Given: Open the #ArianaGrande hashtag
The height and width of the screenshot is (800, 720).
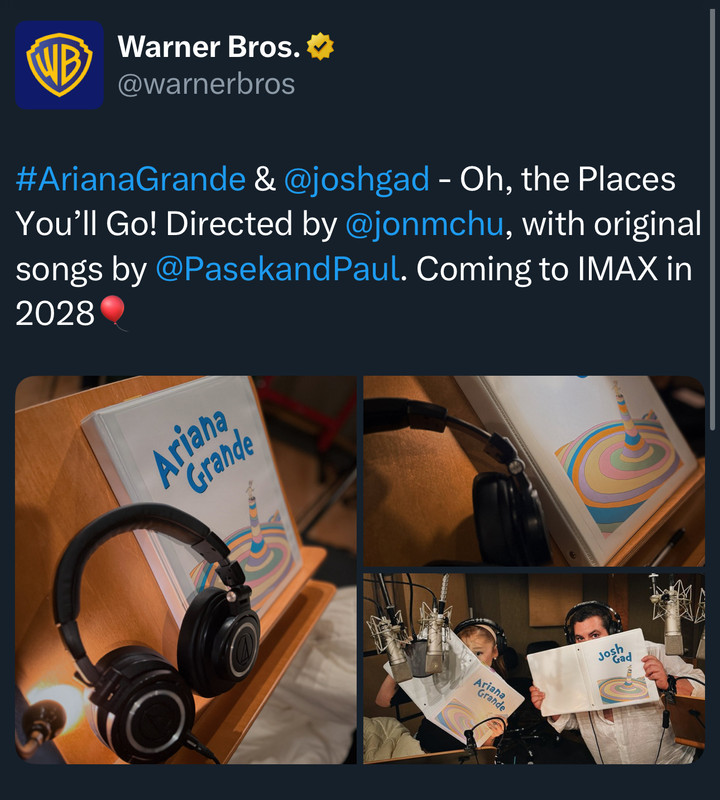Looking at the screenshot, I should (131, 179).
